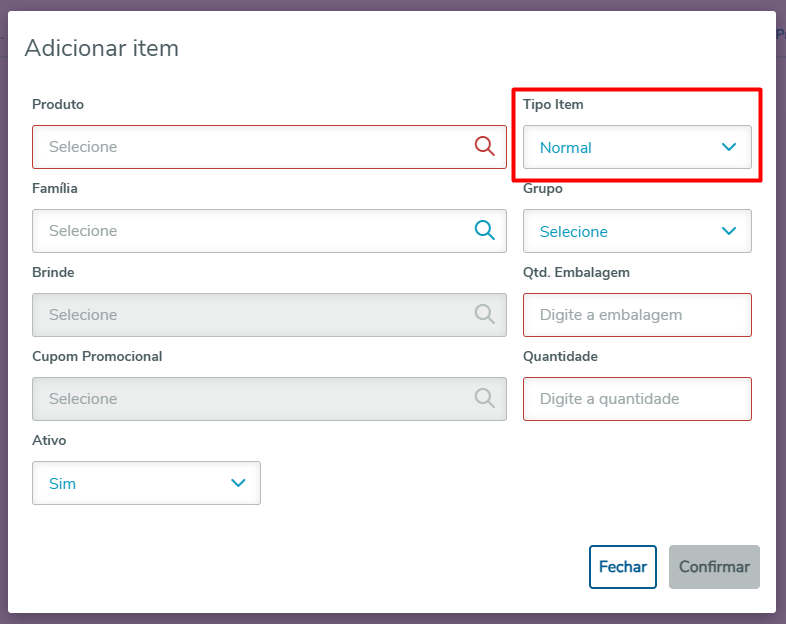Click the "Normal" value in Tipo Item

[x=566, y=148]
